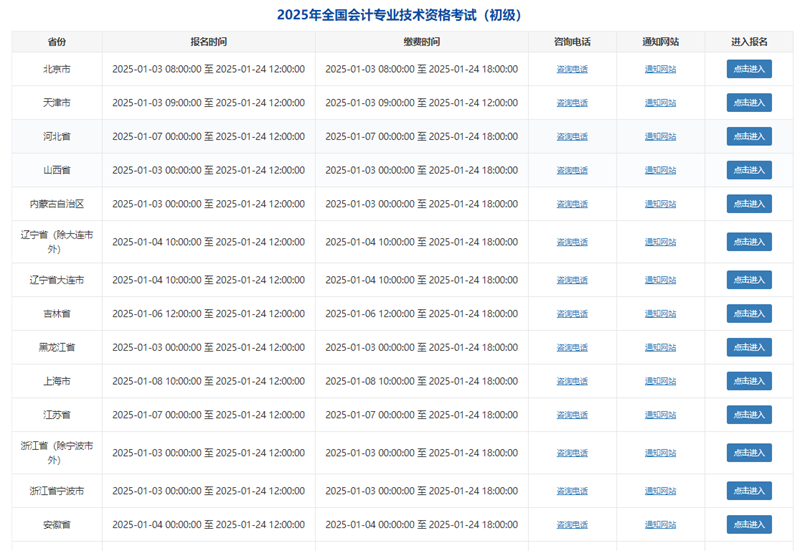Click 点击进入 button for 浙江省（除宁波市外）

748,453
